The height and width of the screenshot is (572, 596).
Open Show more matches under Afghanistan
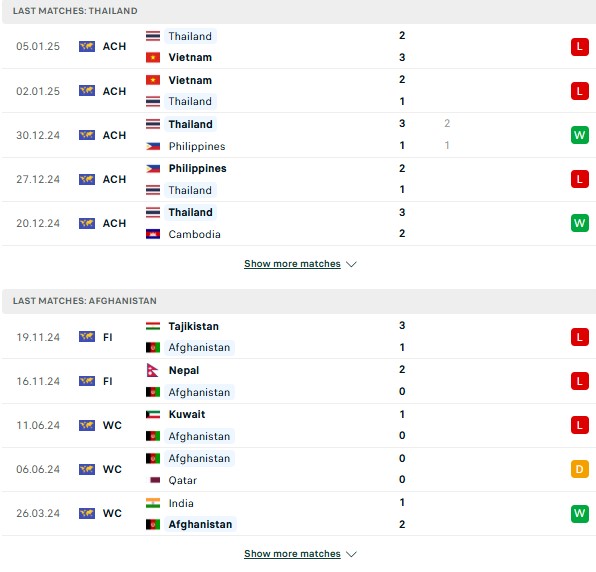[292, 554]
